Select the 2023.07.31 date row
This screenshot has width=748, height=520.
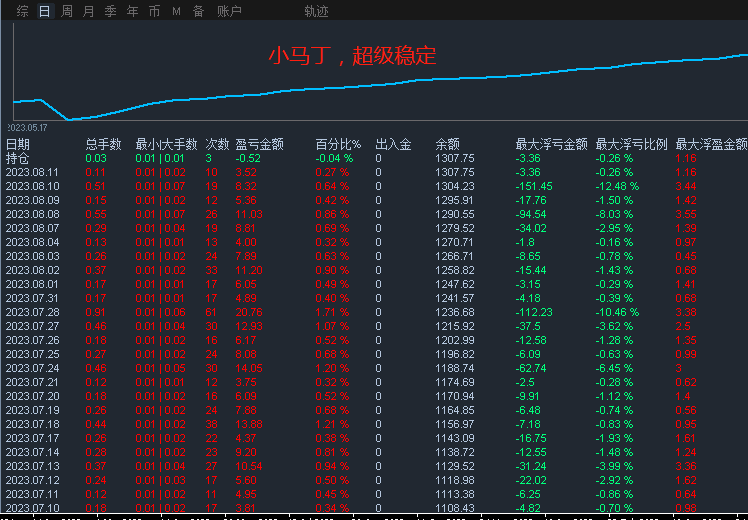point(374,298)
